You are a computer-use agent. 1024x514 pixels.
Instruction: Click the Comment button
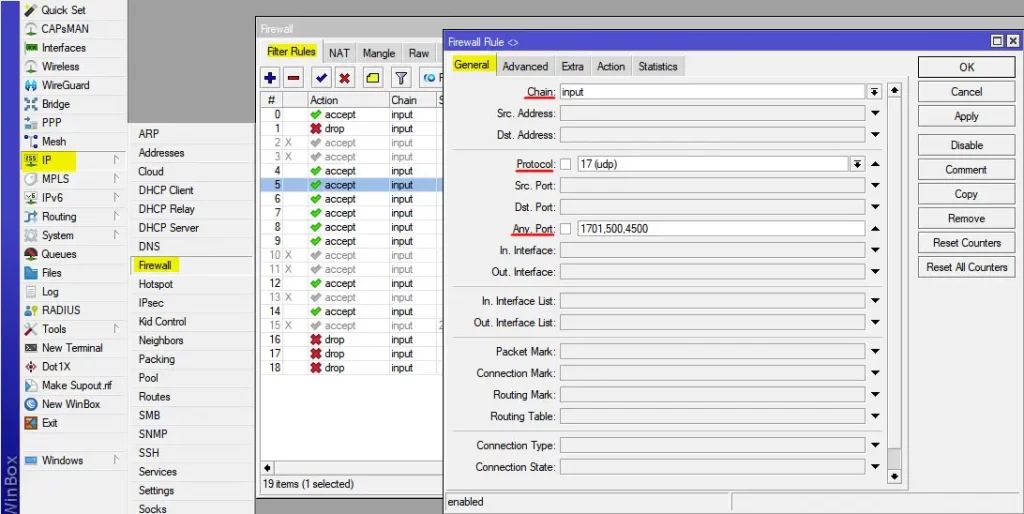967,170
